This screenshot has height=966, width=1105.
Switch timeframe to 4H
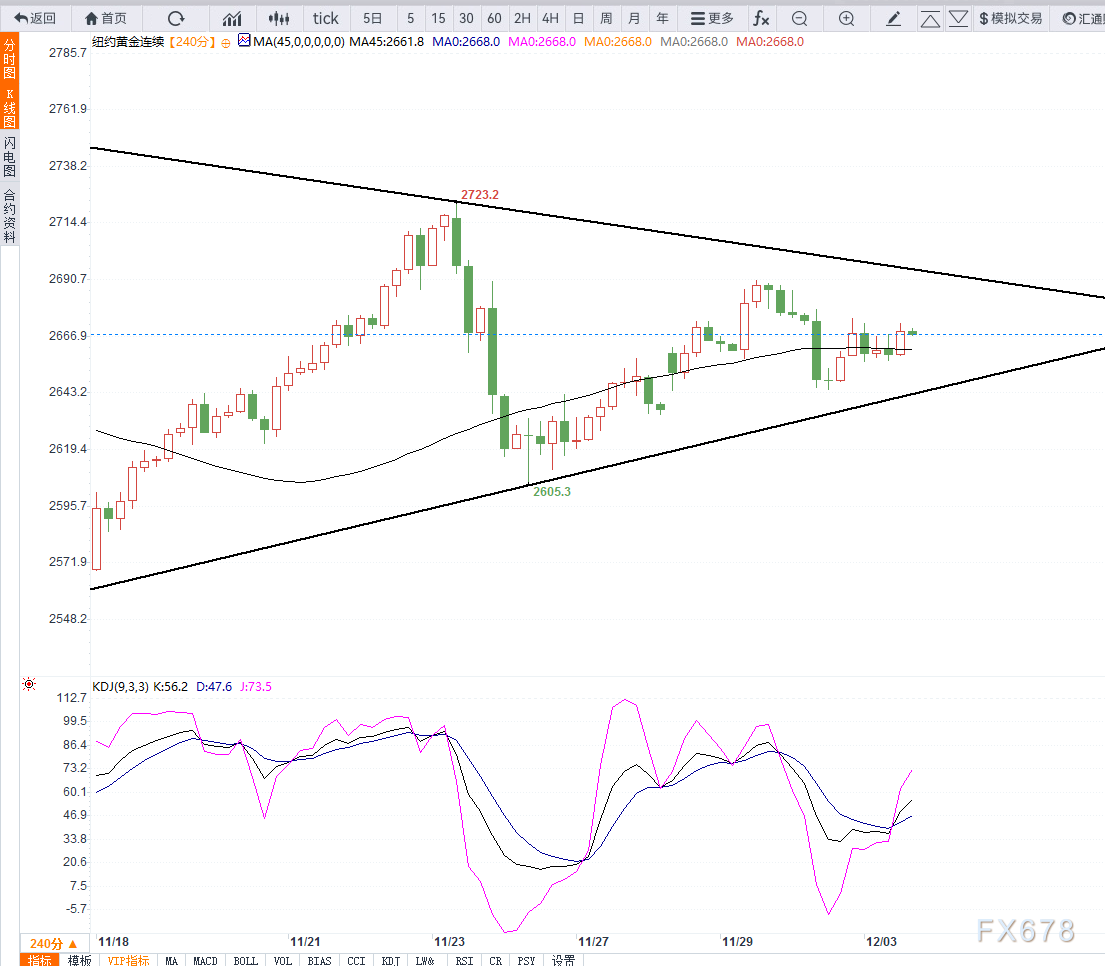(550, 18)
